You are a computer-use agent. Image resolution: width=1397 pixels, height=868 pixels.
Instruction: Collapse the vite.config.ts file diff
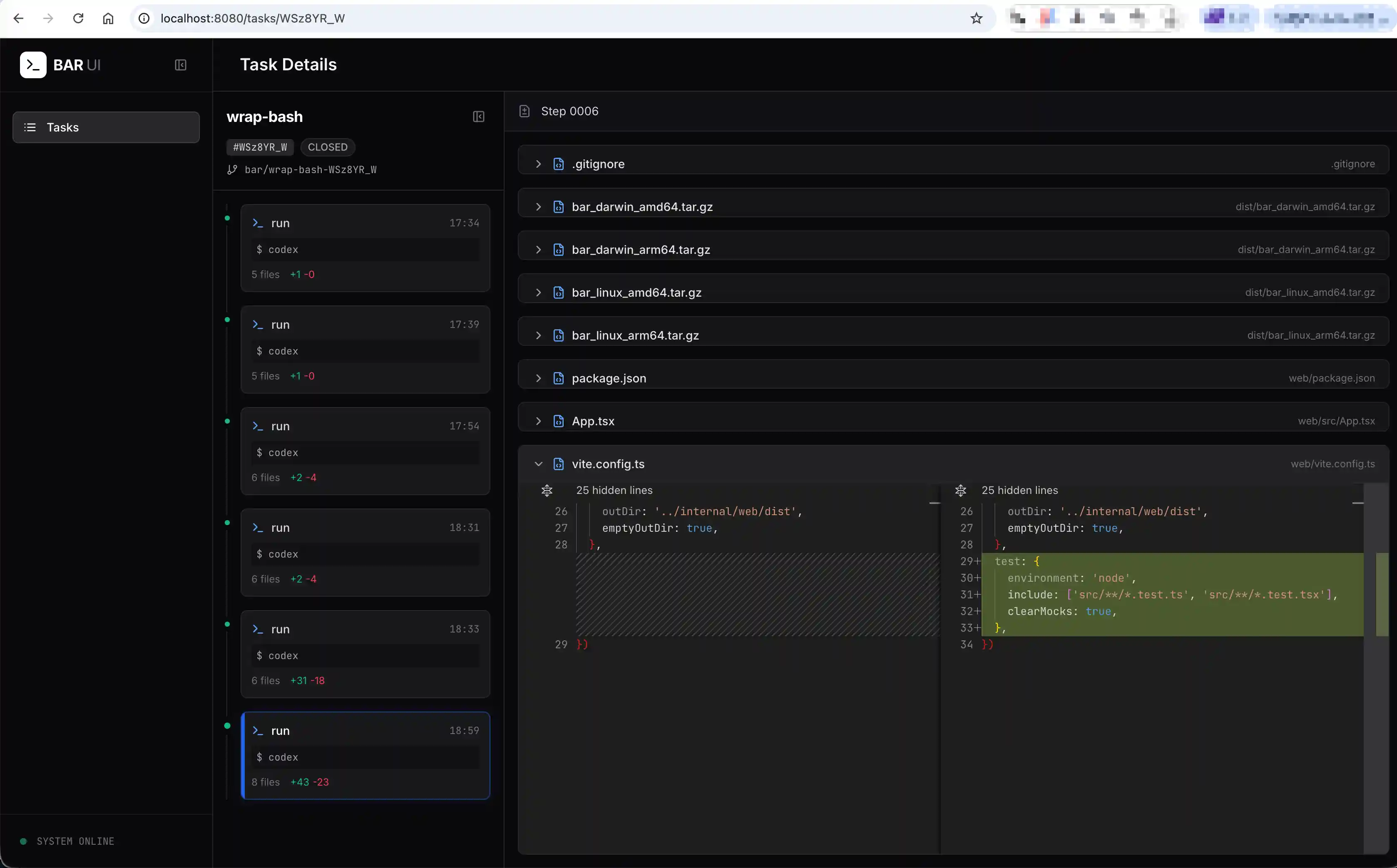click(x=539, y=464)
